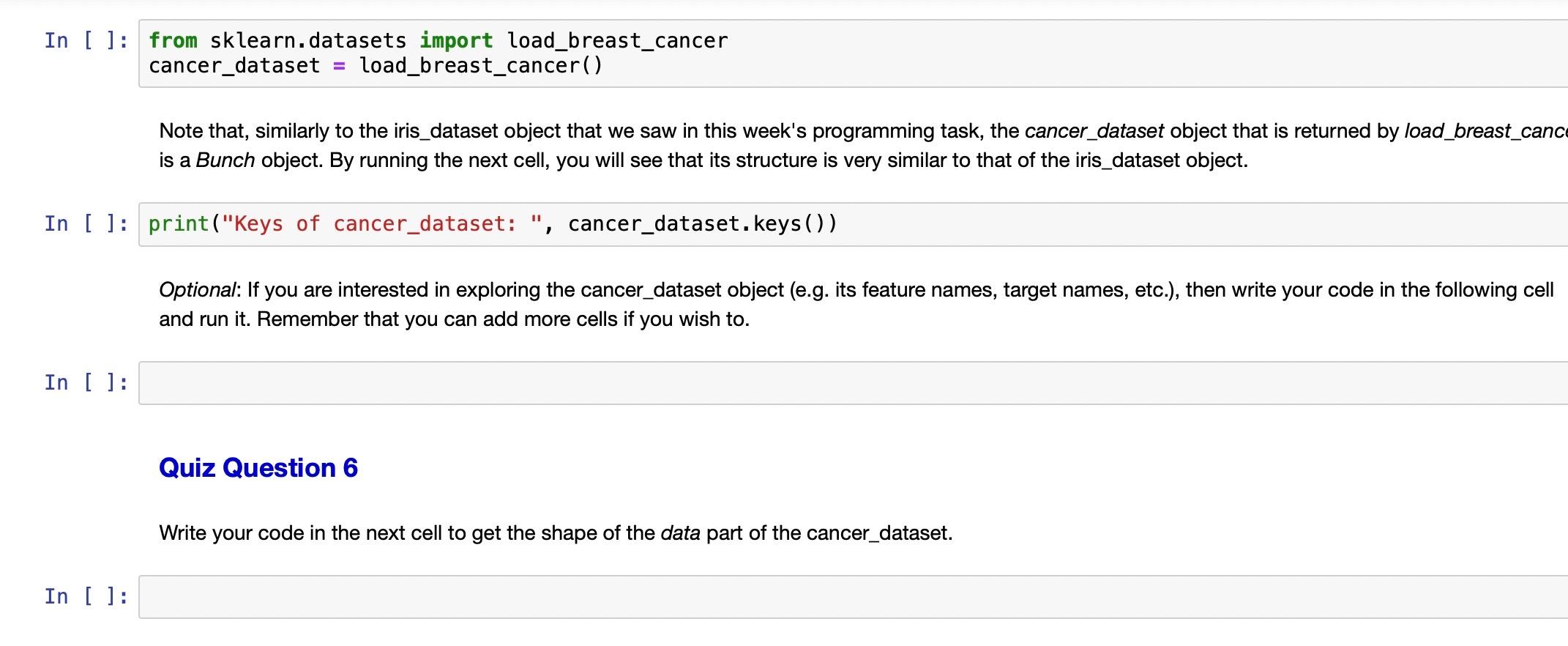Click the italic word Optional in the markdown
Image resolution: width=1568 pixels, height=646 pixels.
[198, 290]
